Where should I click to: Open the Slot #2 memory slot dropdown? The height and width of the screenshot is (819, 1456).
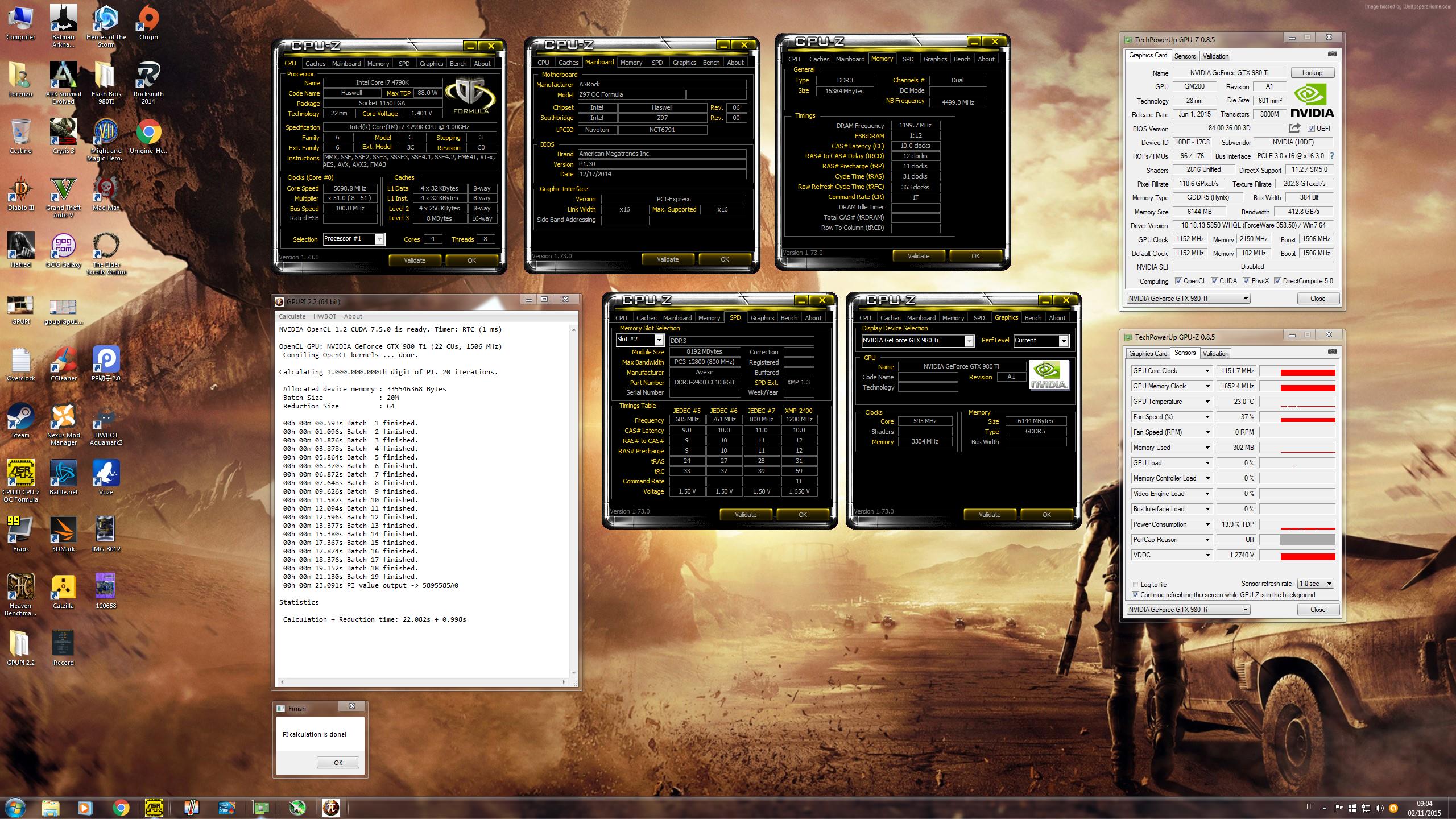659,340
